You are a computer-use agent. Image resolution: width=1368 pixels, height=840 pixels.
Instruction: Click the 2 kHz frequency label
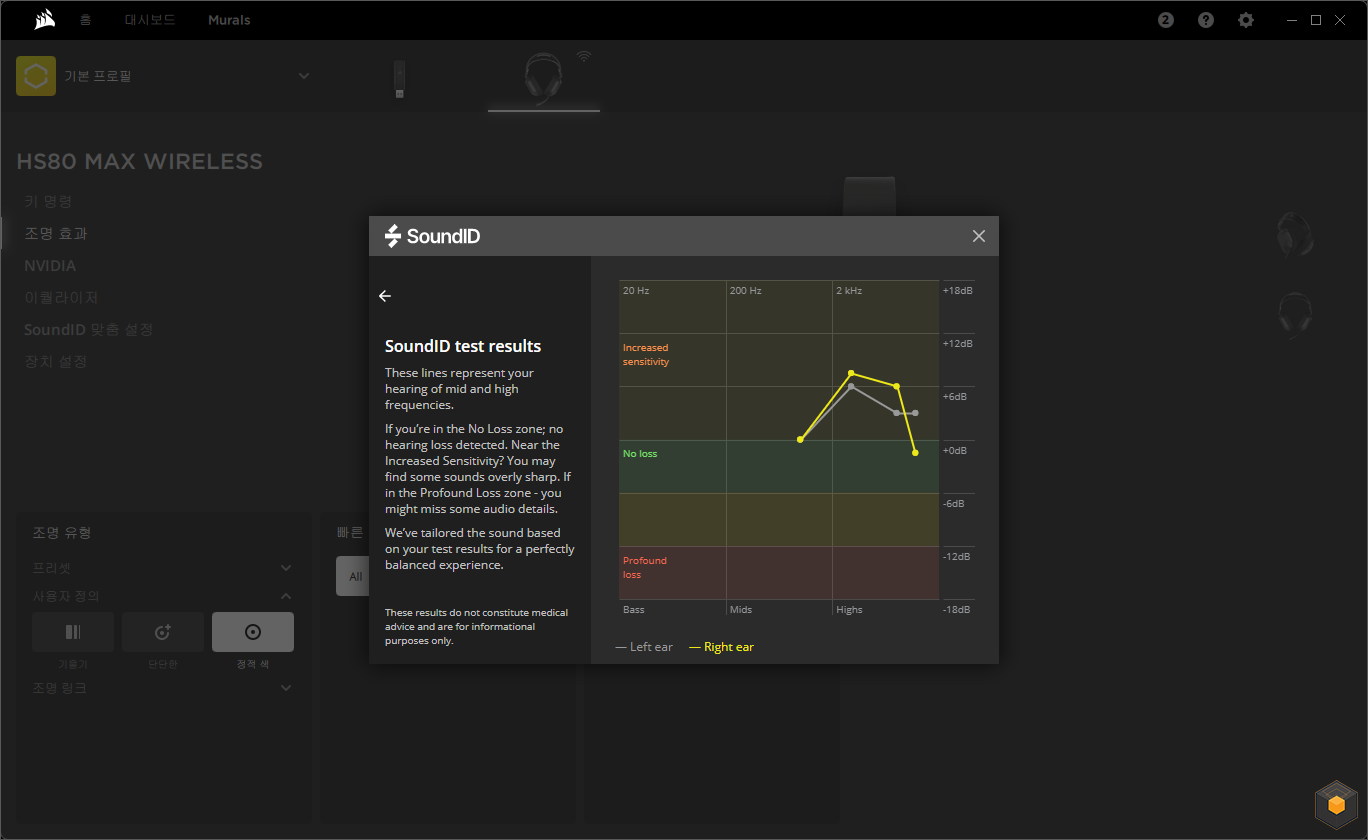tap(849, 291)
